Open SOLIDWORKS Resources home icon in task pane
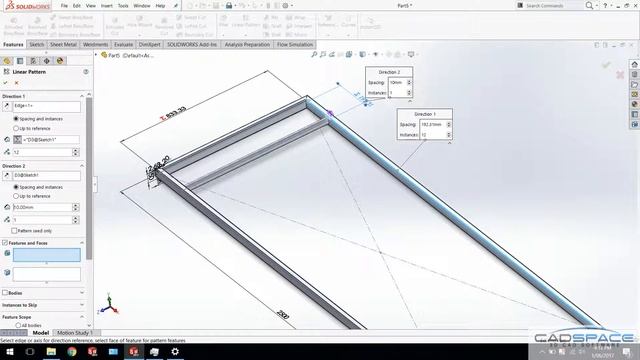 pyautogui.click(x=634, y=64)
